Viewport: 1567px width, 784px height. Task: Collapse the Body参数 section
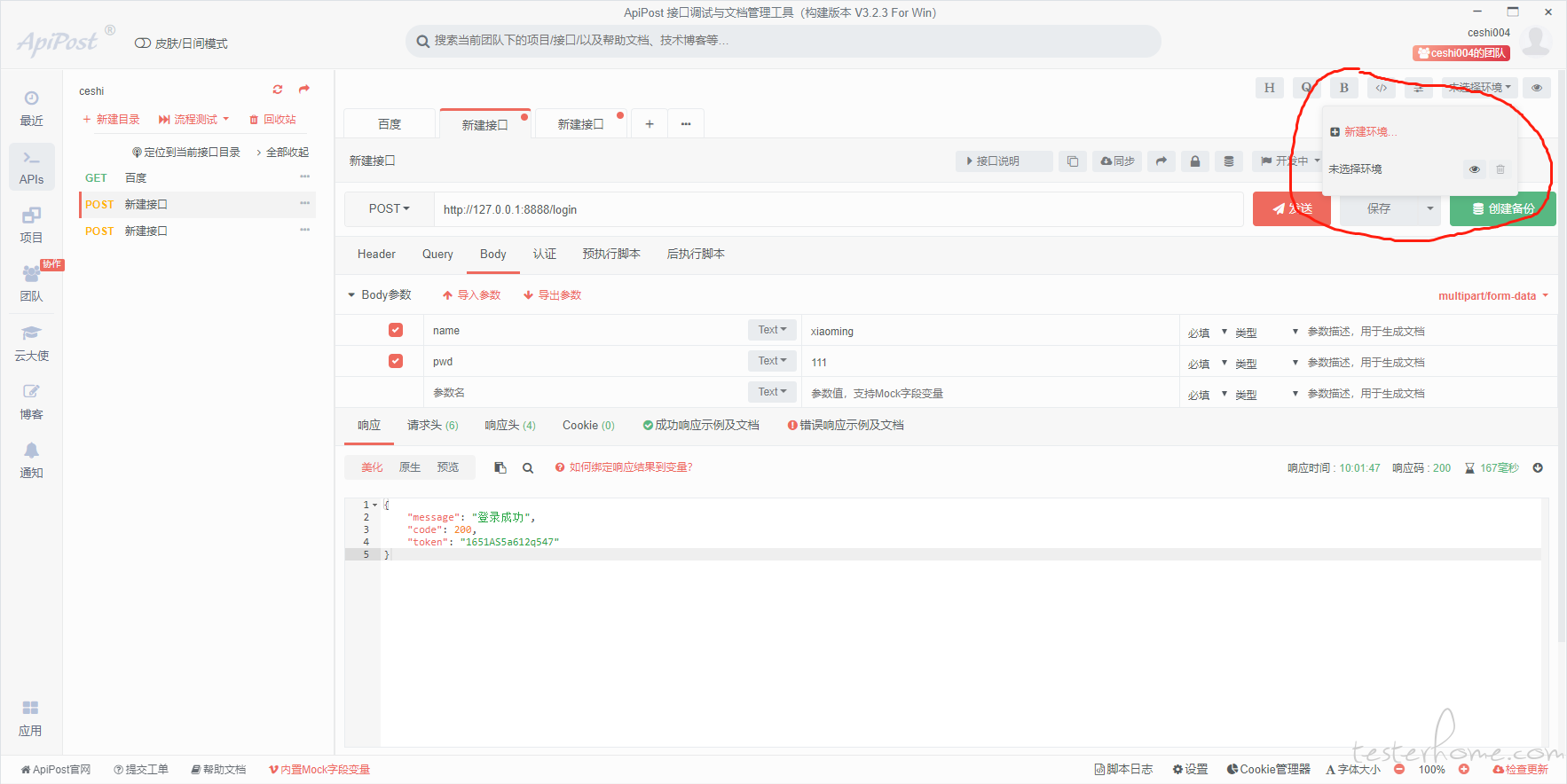pyautogui.click(x=351, y=295)
